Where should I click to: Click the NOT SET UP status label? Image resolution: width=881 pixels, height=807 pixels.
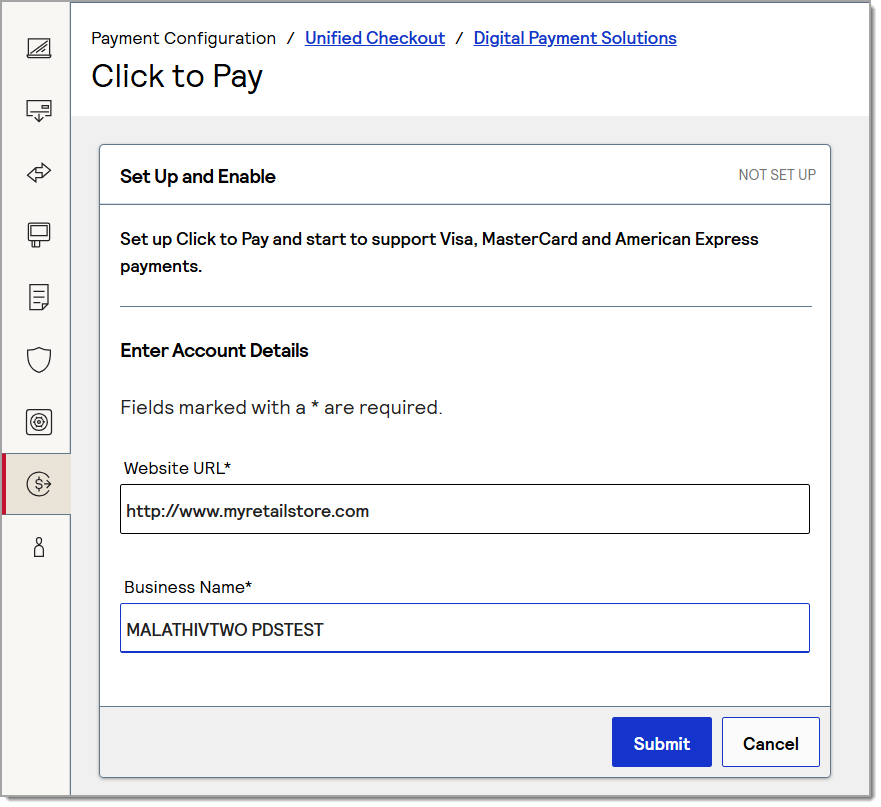pyautogui.click(x=776, y=175)
